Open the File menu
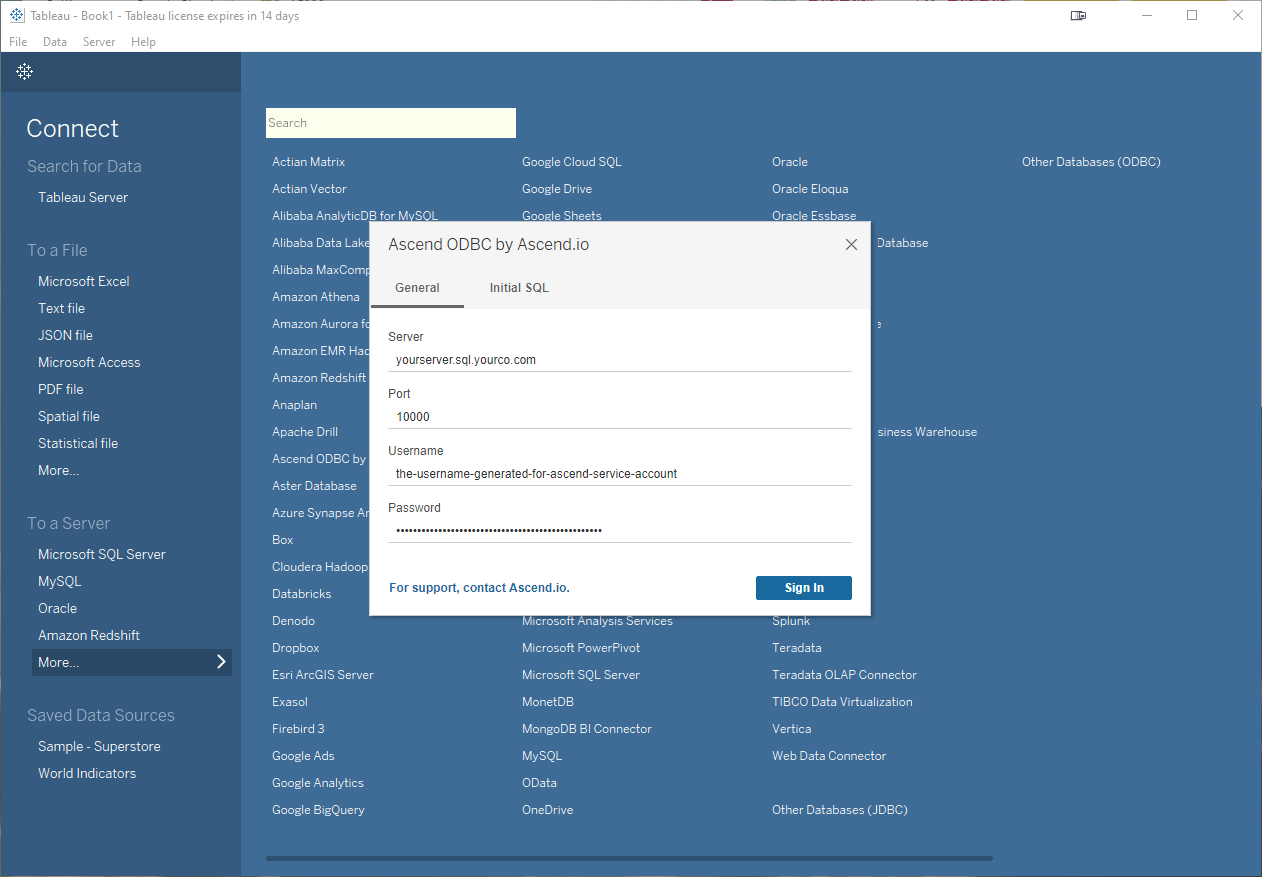The image size is (1262, 877). (18, 42)
